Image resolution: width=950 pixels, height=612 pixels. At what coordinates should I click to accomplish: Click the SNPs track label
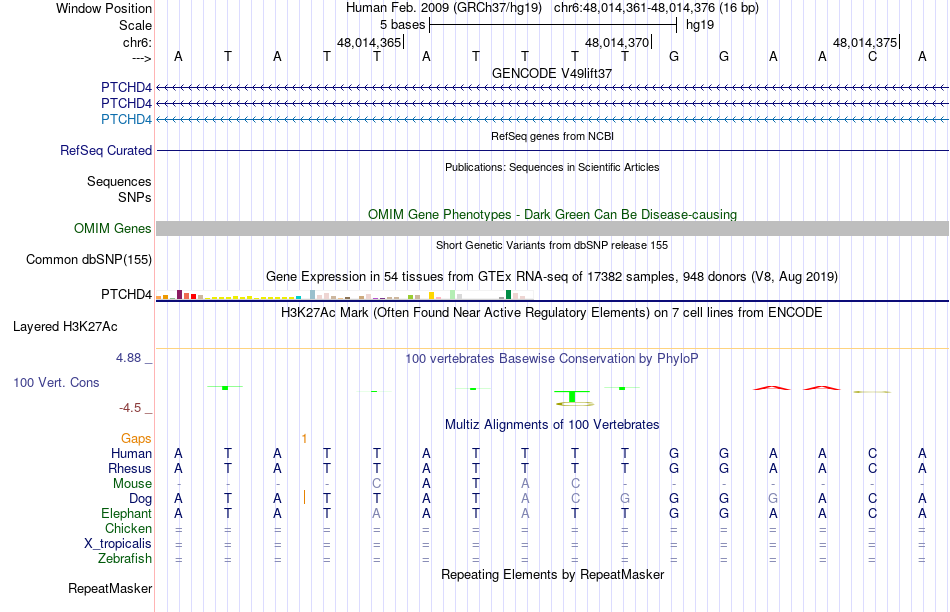click(135, 198)
